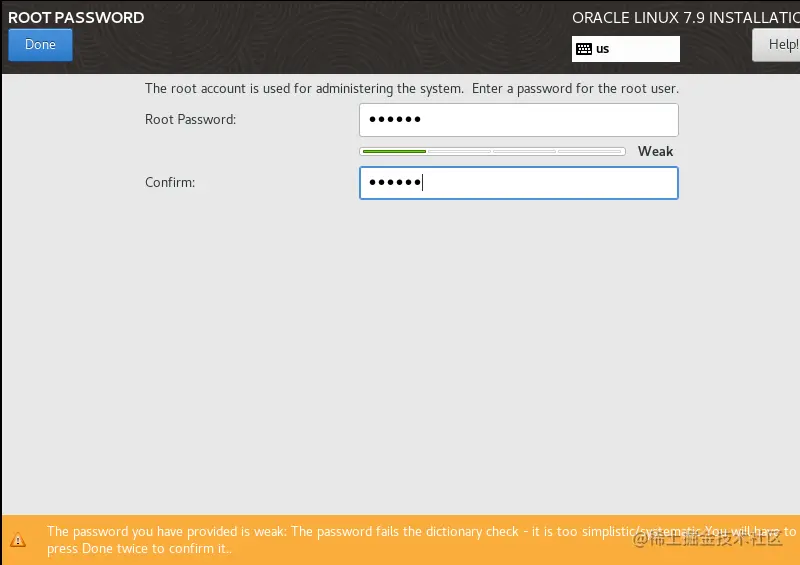
Task: Click the weak password warning message
Action: pyautogui.click(x=421, y=540)
